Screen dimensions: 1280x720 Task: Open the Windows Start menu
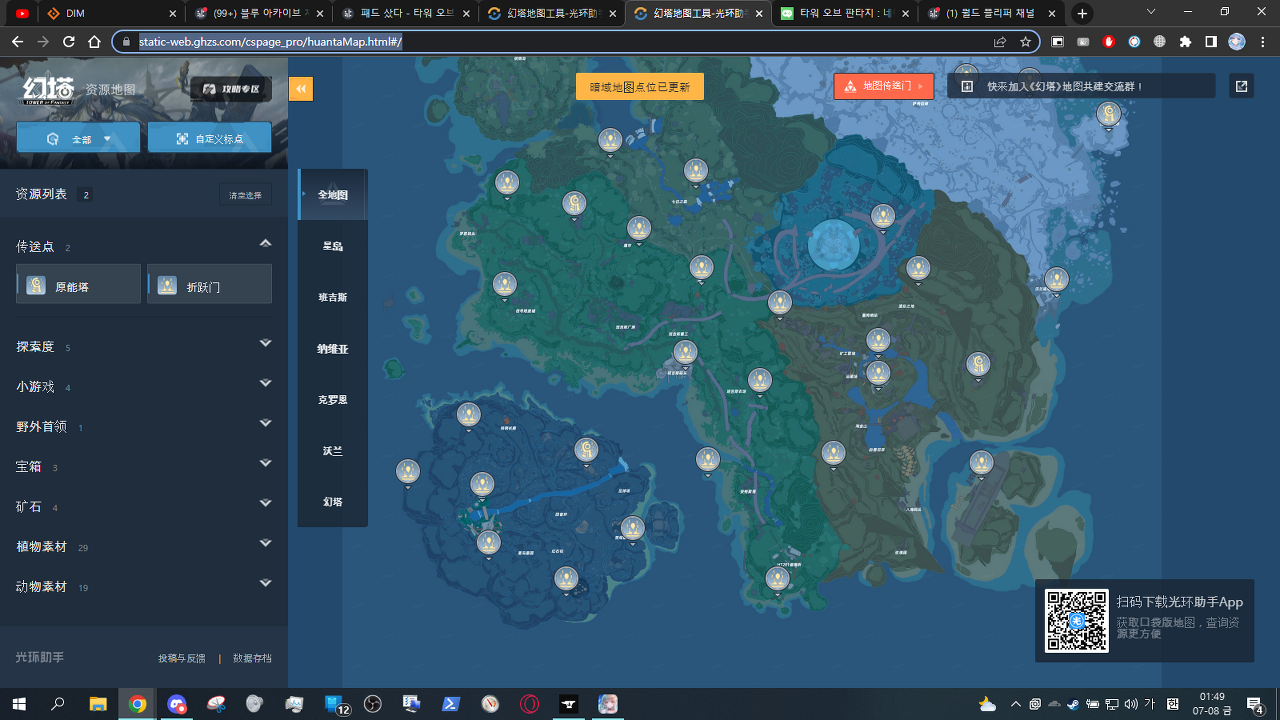point(18,704)
